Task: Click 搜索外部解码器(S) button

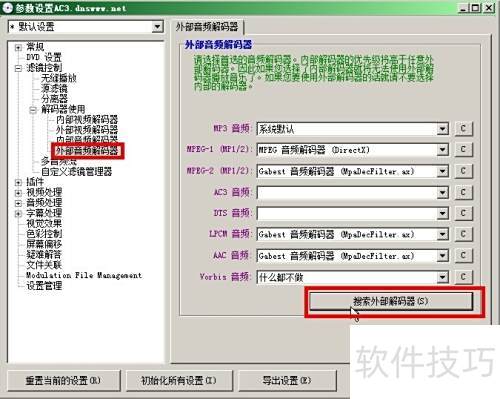Action: pos(391,301)
